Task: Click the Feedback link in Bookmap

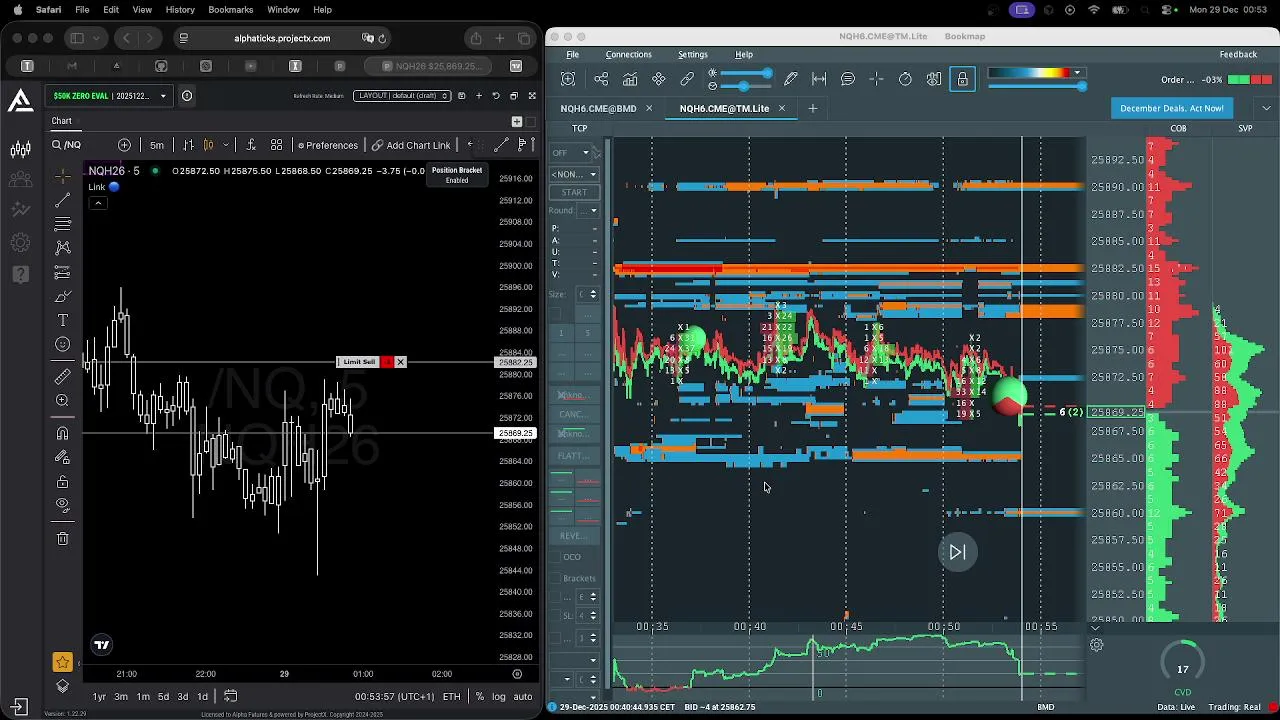Action: [1238, 55]
